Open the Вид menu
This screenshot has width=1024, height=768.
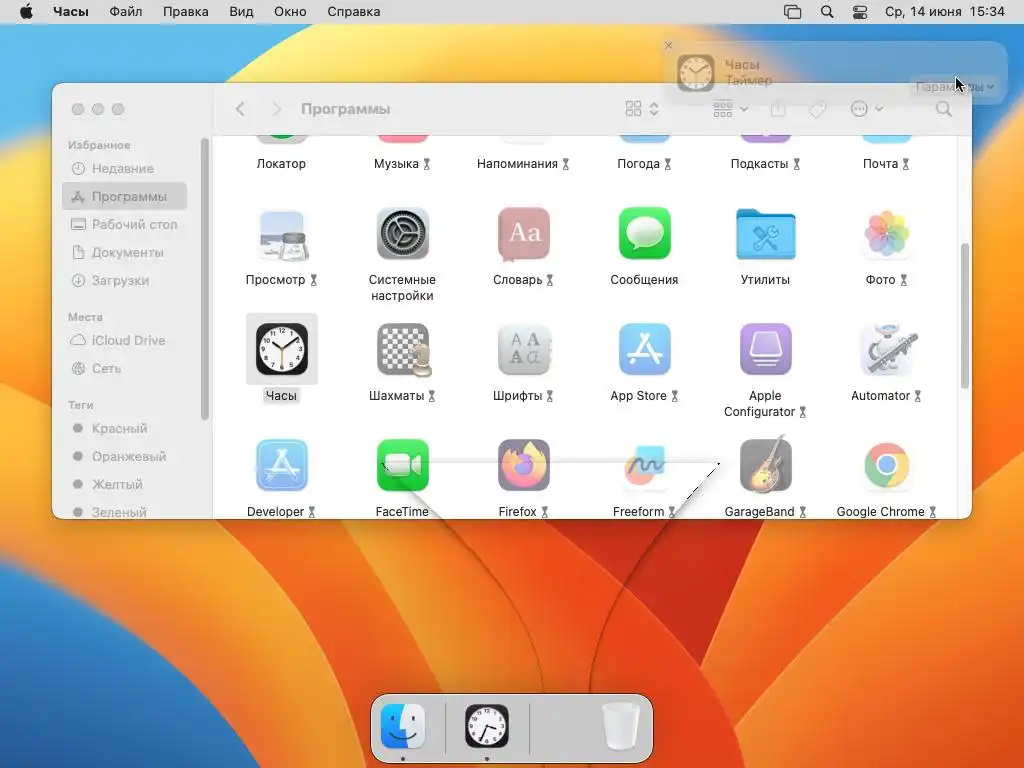(241, 12)
